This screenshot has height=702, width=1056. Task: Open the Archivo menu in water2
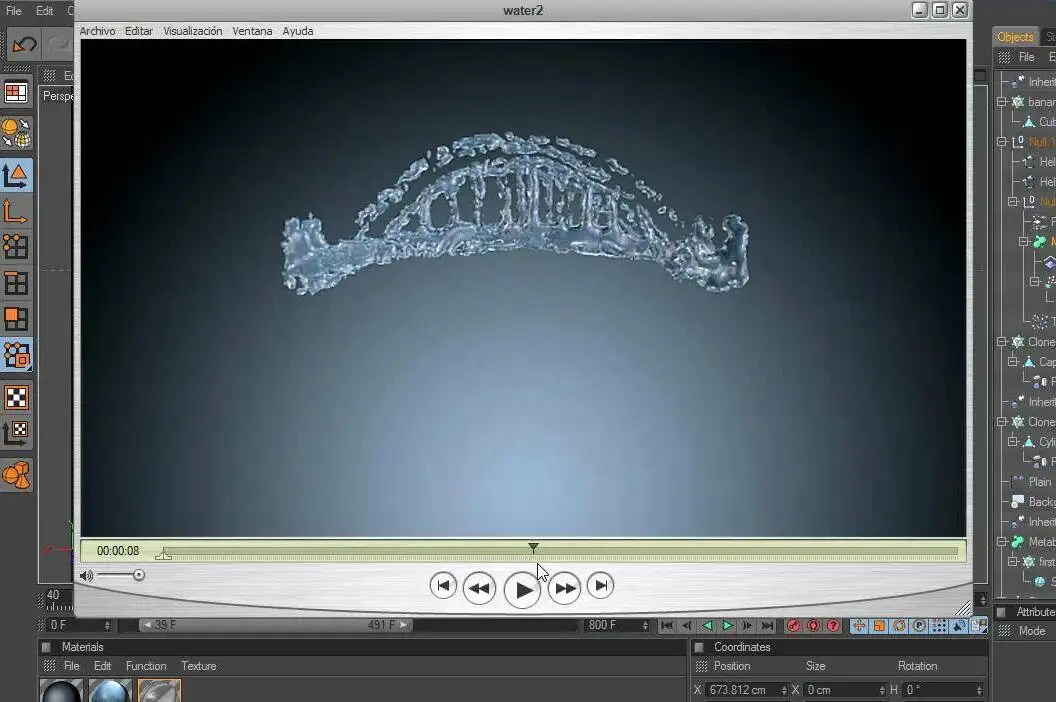(97, 31)
